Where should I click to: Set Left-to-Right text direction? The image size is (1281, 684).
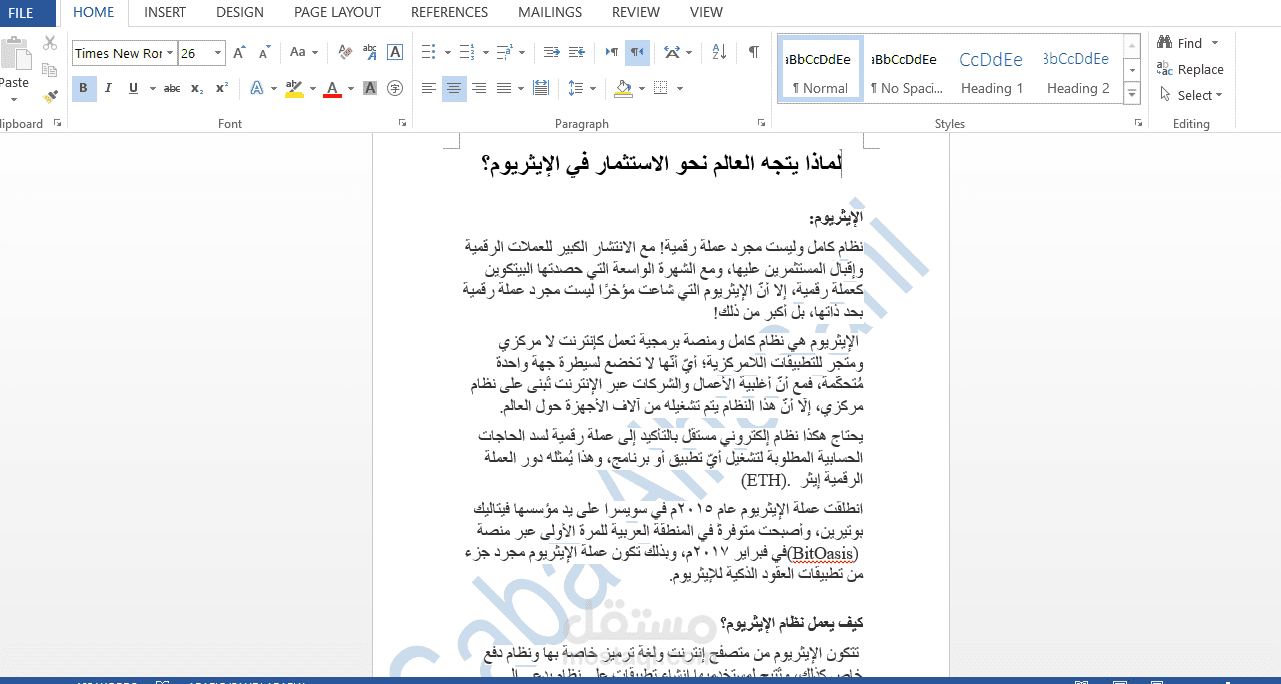point(612,52)
